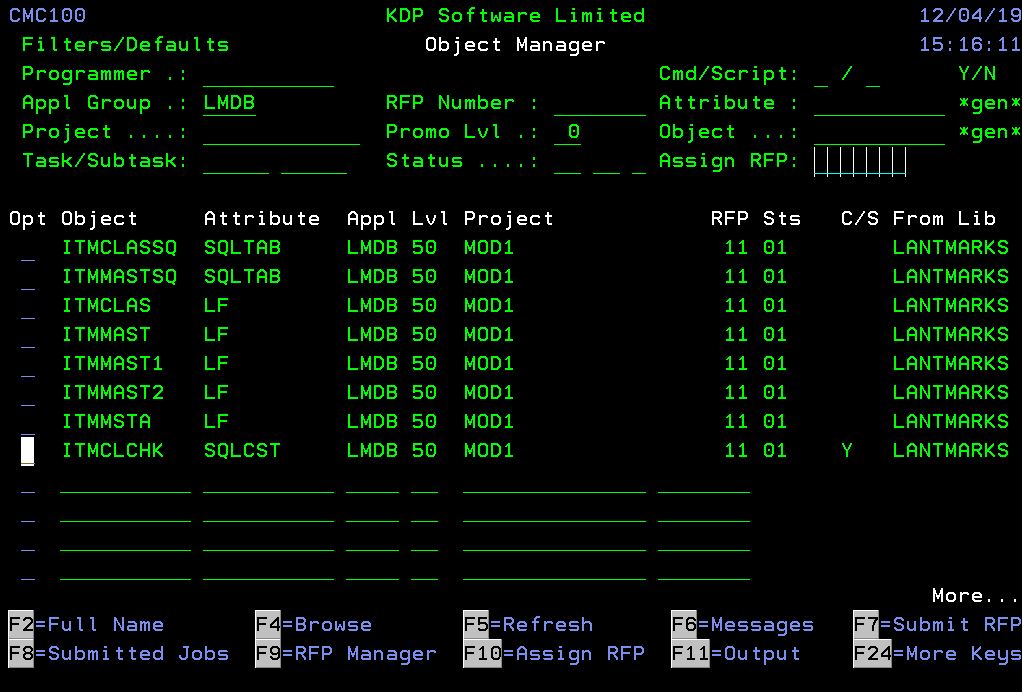Open F8=Submitted Jobs

coord(118,654)
